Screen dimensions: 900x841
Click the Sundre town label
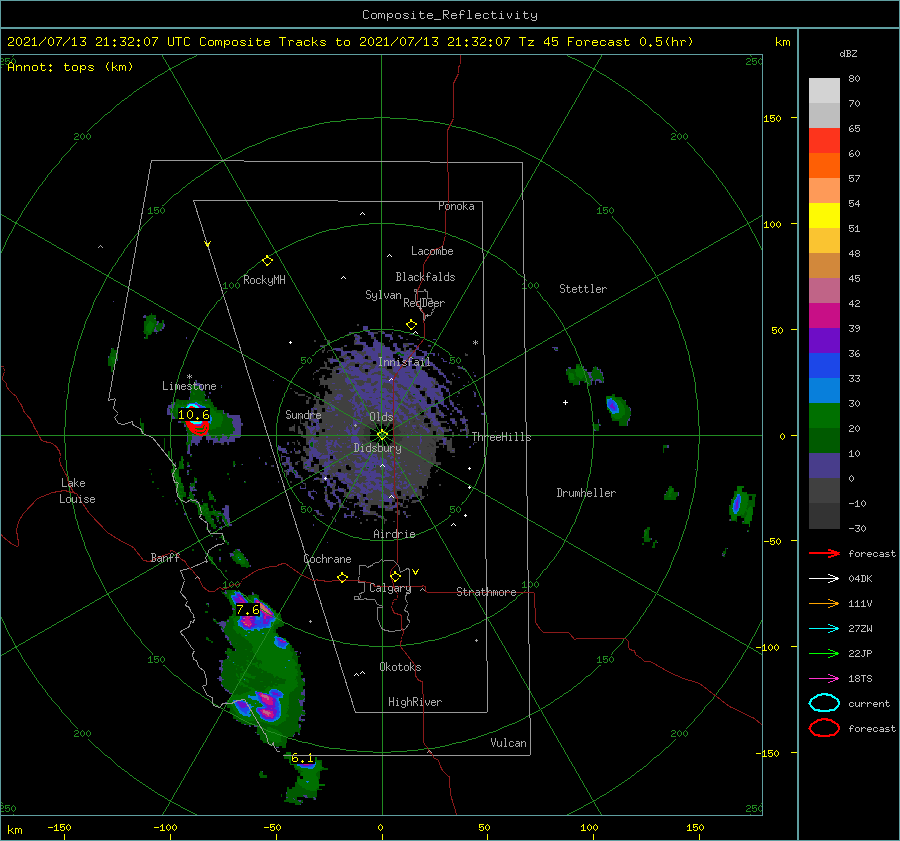(x=303, y=414)
